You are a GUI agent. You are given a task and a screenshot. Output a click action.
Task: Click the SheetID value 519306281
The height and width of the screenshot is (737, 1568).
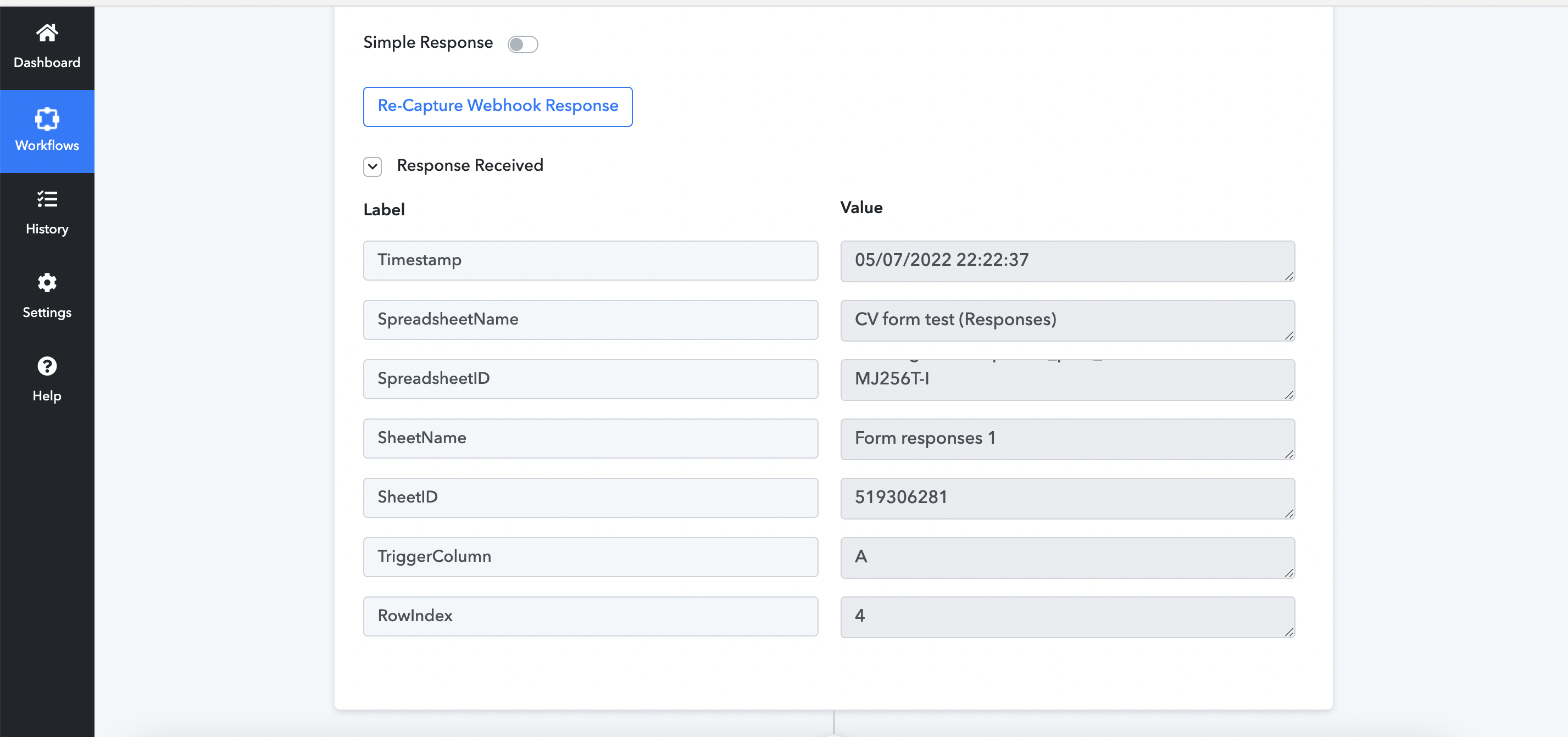1067,499
